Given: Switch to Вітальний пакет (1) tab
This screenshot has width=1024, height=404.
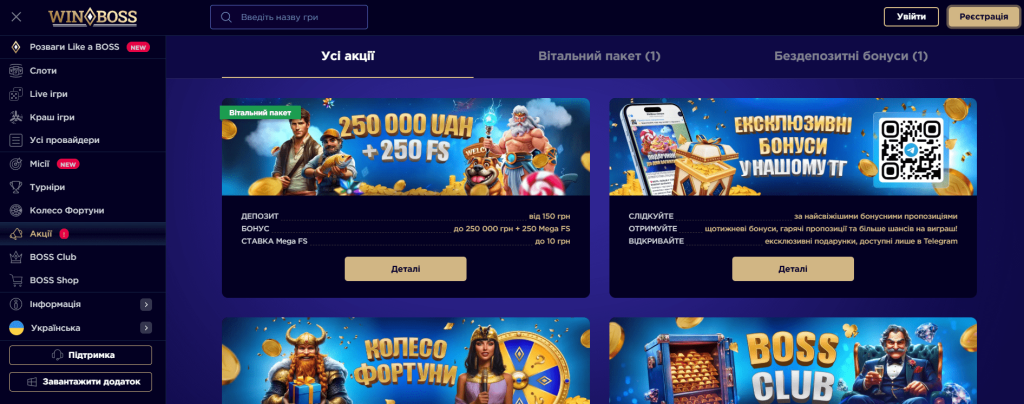Looking at the screenshot, I should coord(600,56).
